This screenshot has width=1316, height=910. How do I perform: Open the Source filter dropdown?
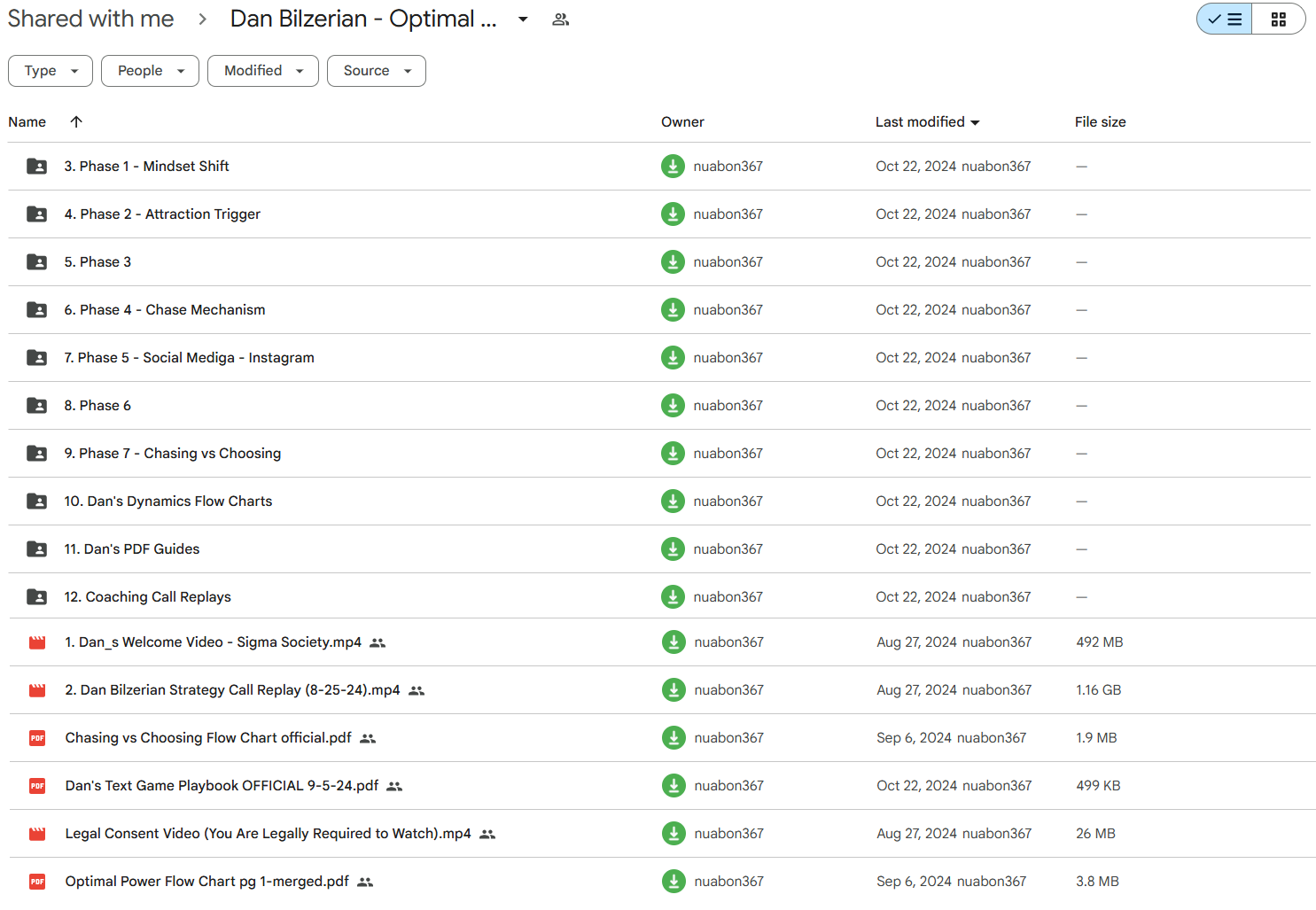[377, 71]
